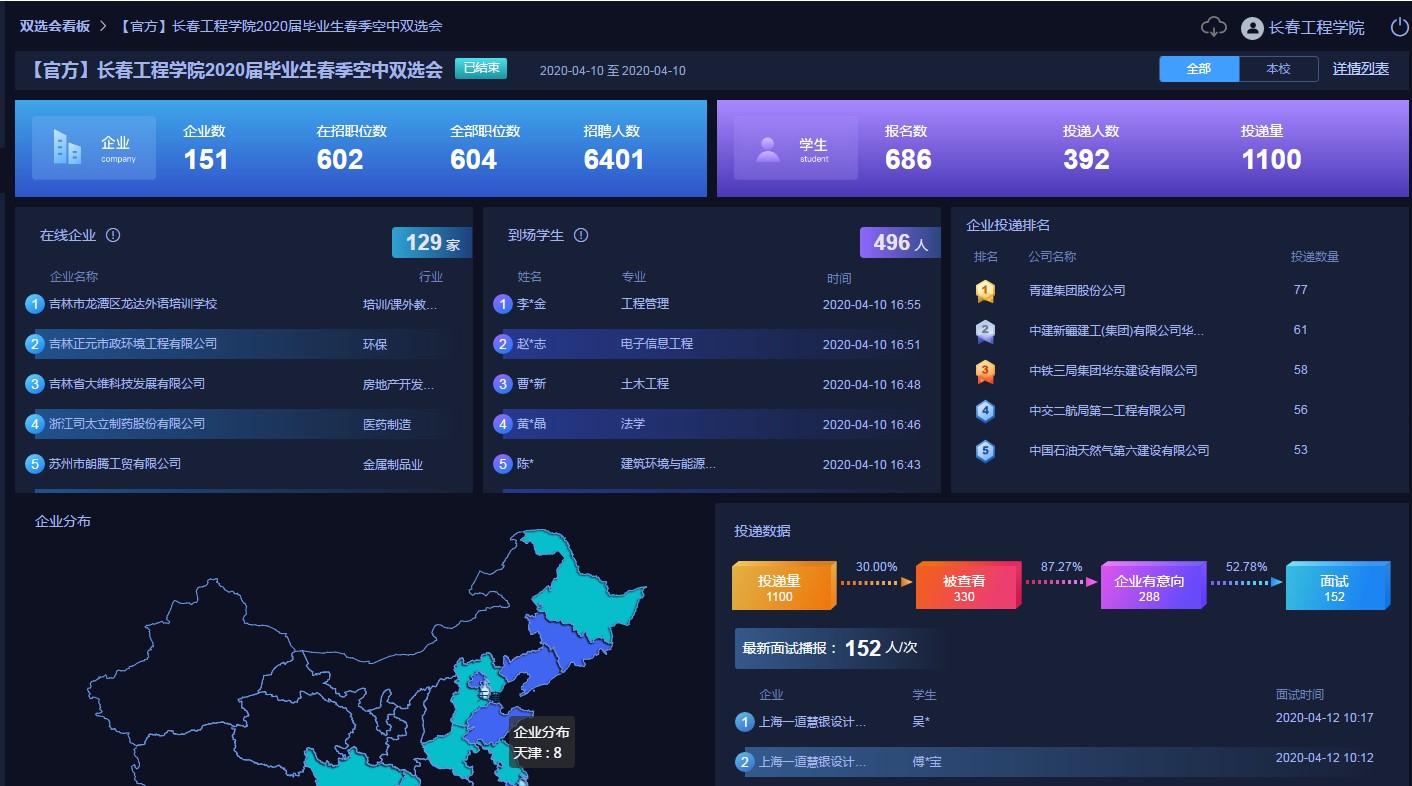This screenshot has width=1412, height=786.
Task: Switch to the 本校 tab
Action: point(1278,69)
